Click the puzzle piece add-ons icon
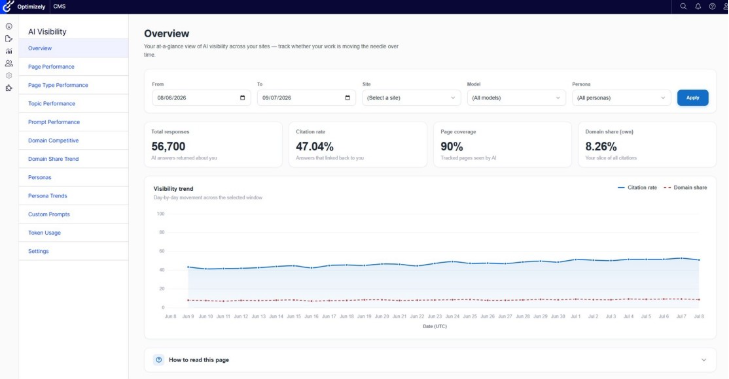The image size is (729, 379). click(9, 88)
